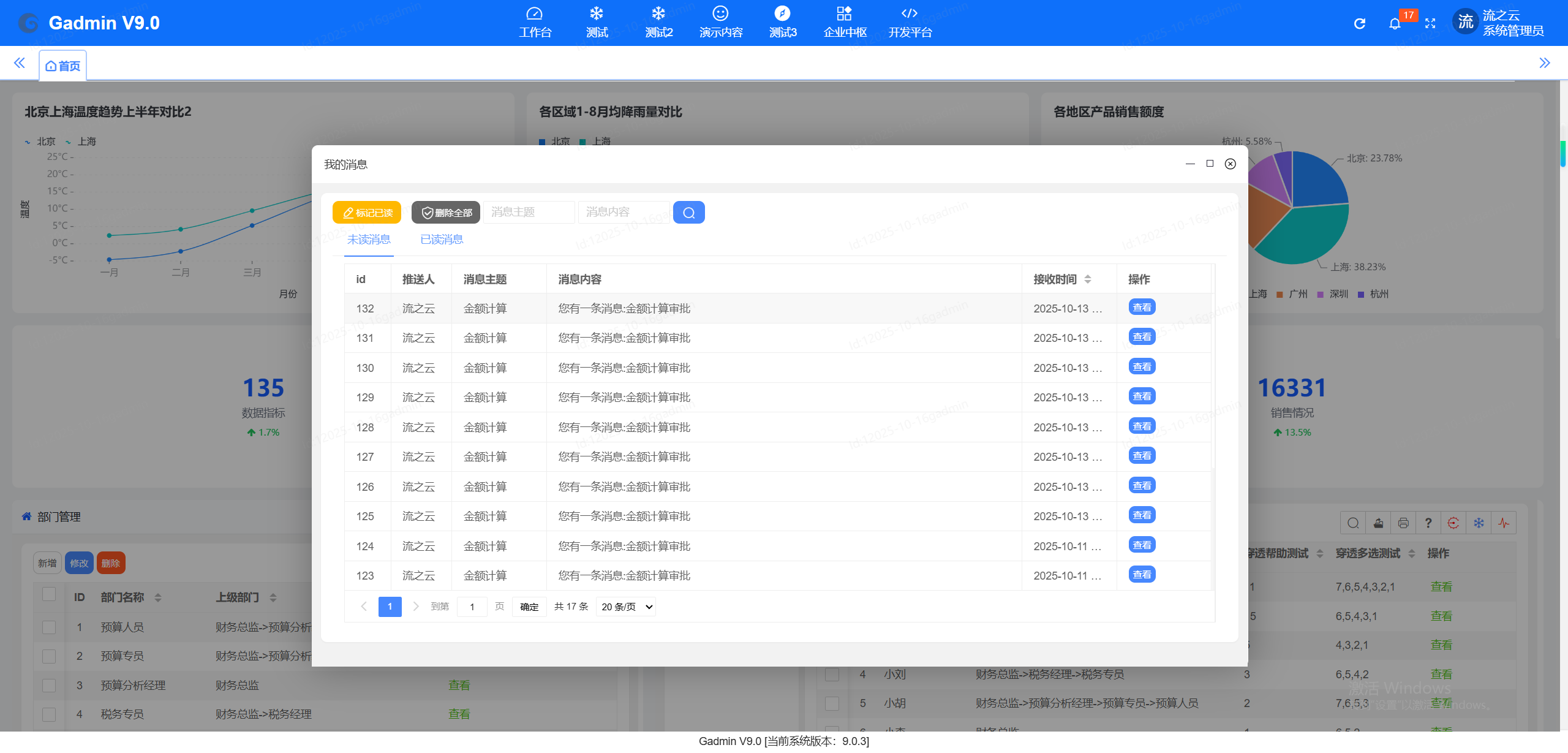Click 查看 for message 132
Image resolution: width=1568 pixels, height=753 pixels.
coord(1142,308)
